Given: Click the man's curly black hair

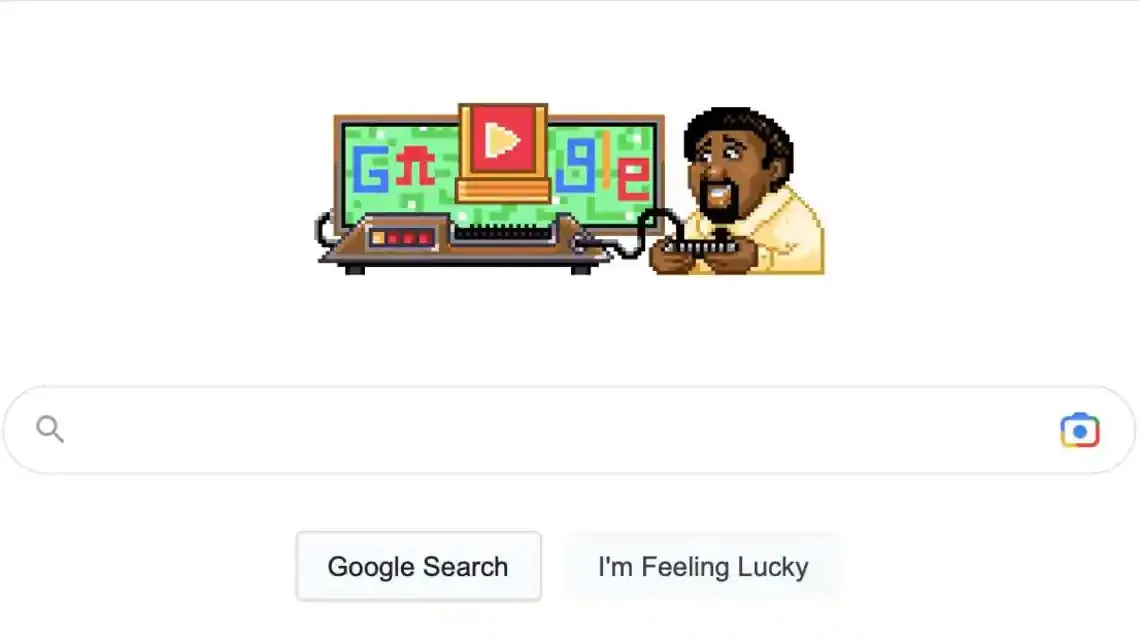Looking at the screenshot, I should pyautogui.click(x=739, y=129).
